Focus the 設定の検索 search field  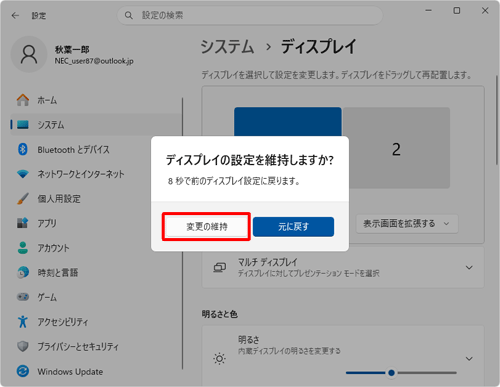pos(250,15)
